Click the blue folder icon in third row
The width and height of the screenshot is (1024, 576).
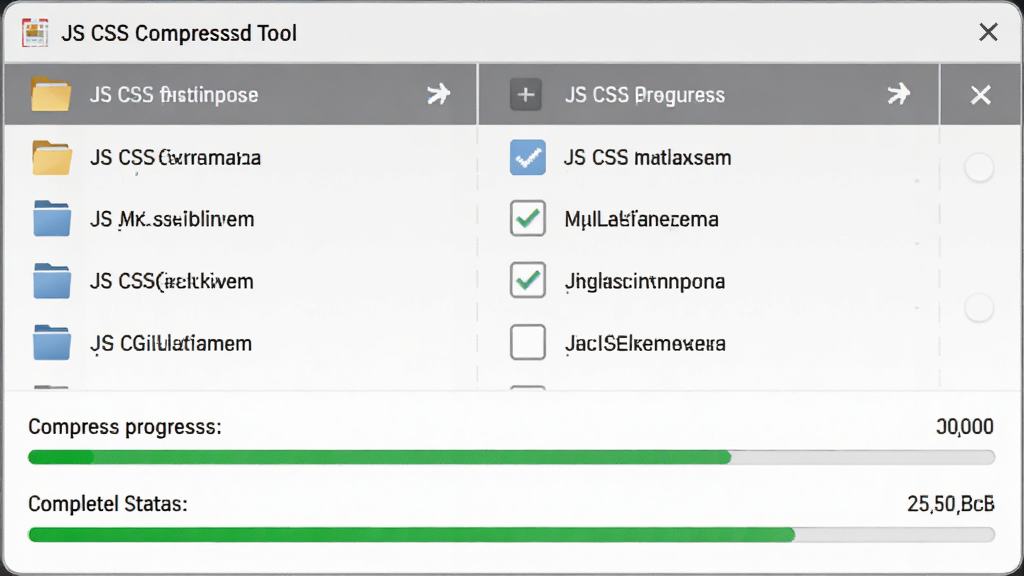[52, 281]
